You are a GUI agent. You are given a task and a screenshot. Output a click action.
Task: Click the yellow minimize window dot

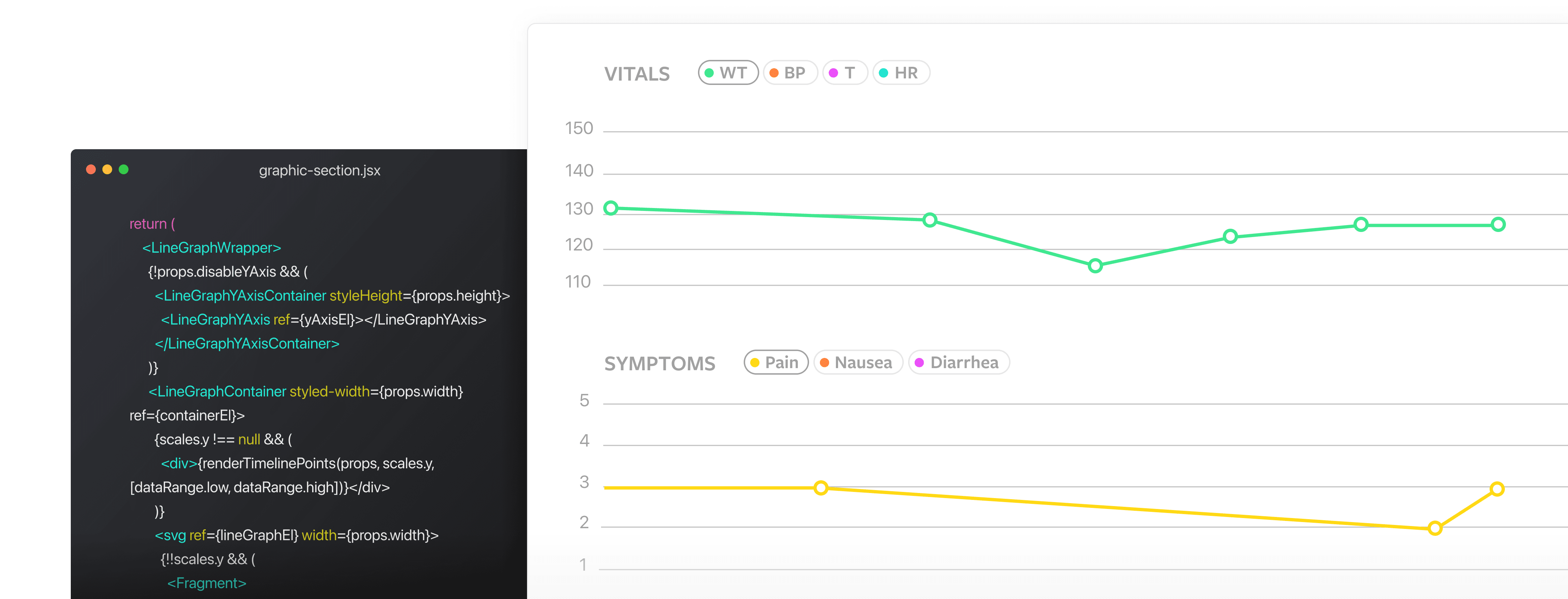point(107,169)
